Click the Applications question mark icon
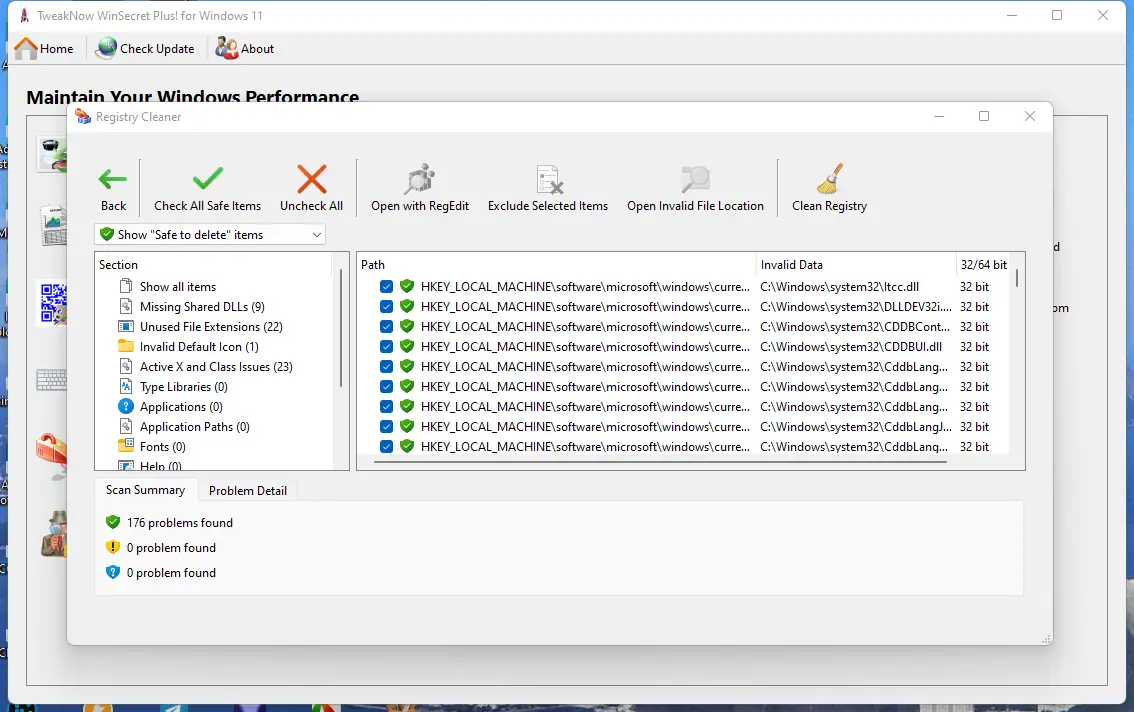This screenshot has width=1134, height=712. click(126, 407)
